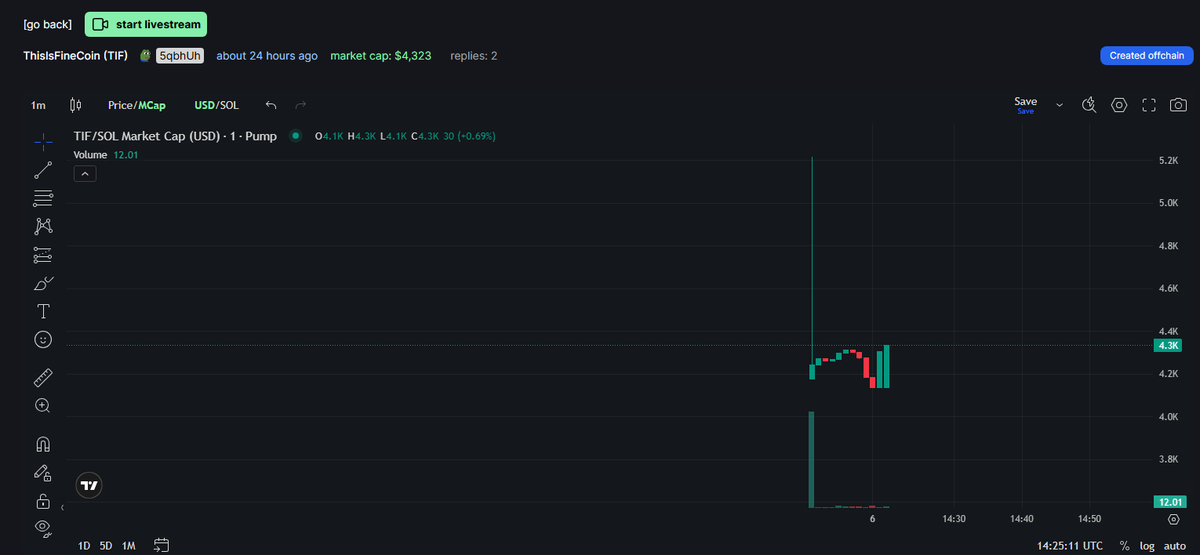Click the ThisIsFineCoin (TIF) name
This screenshot has width=1200, height=555.
(75, 56)
